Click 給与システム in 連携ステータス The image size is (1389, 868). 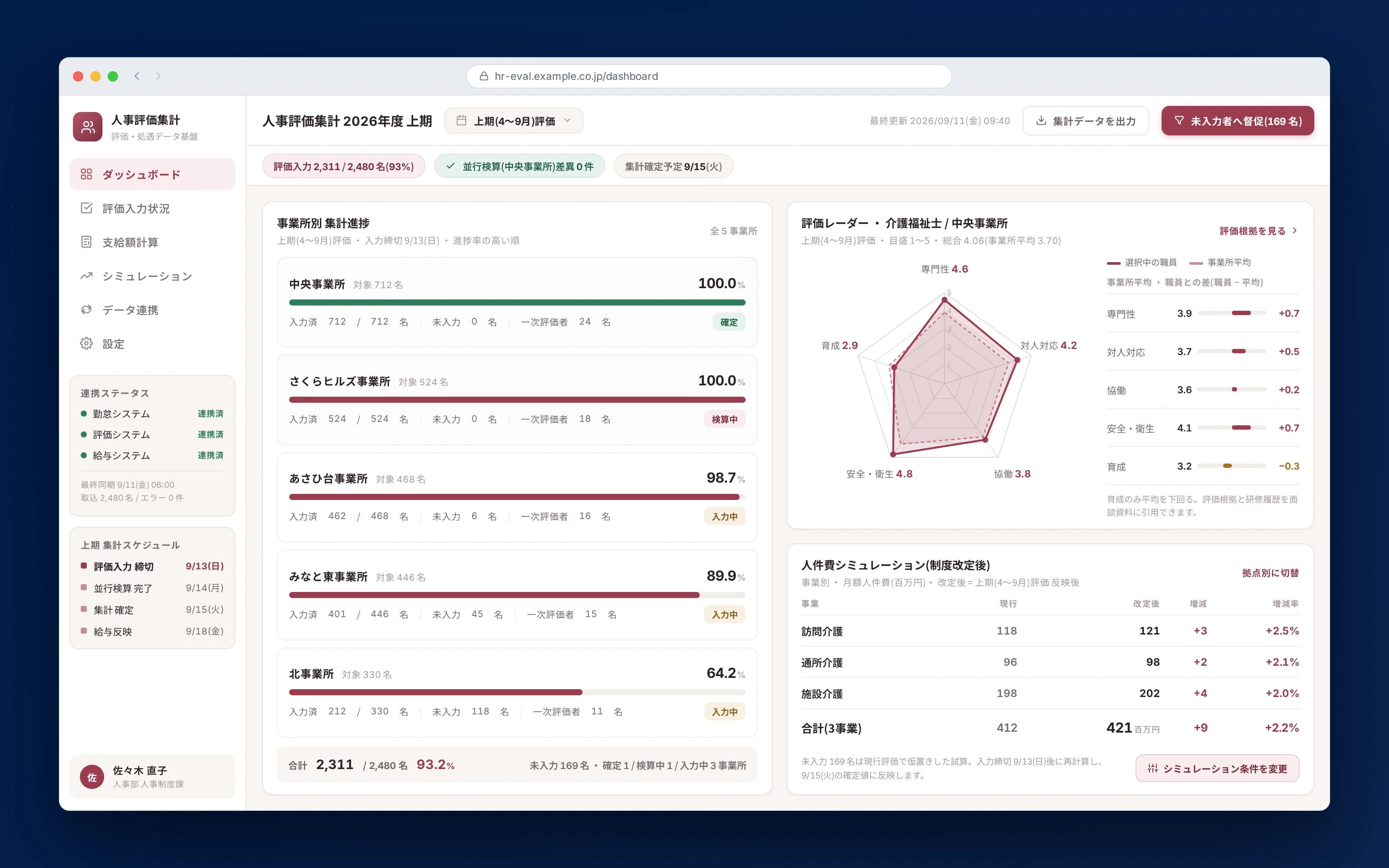coord(152,455)
